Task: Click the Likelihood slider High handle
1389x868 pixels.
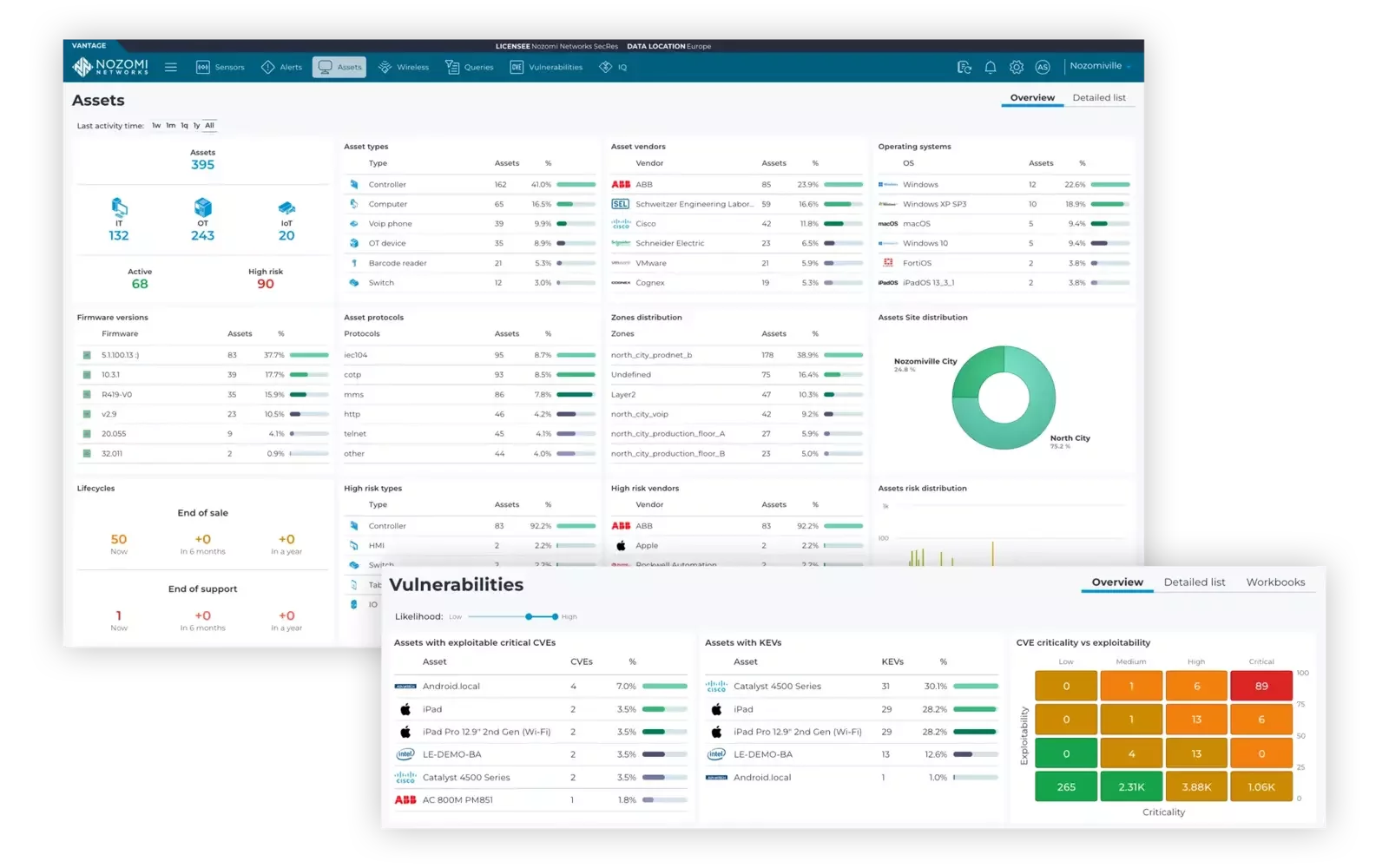Action: coord(555,616)
